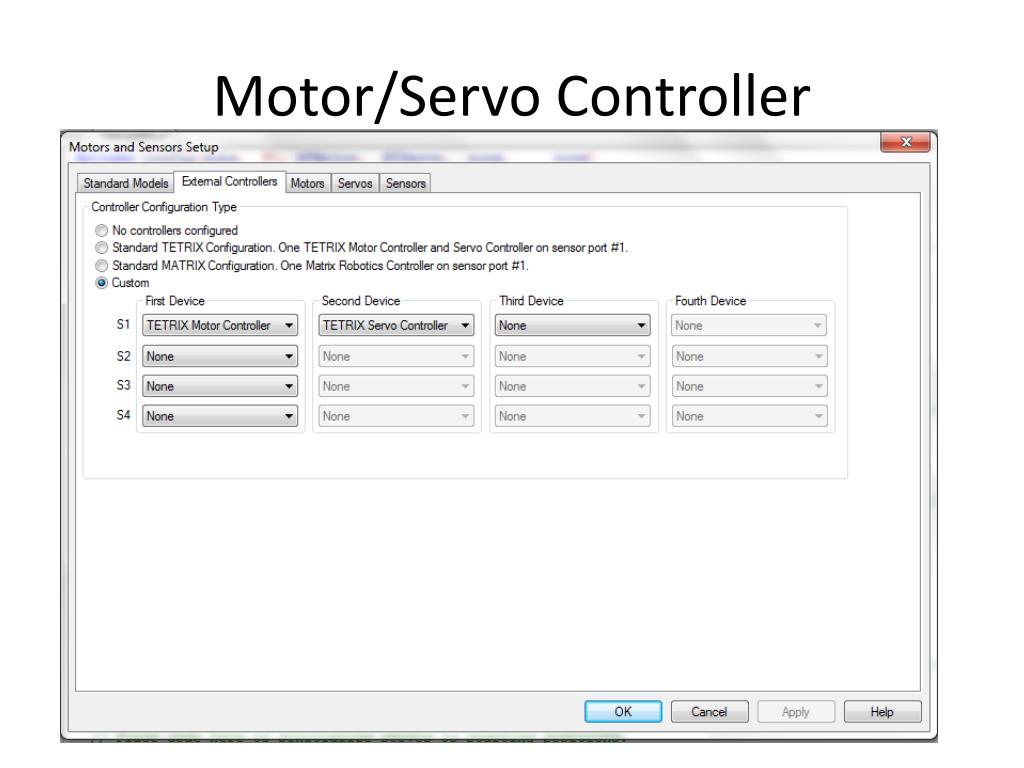Image resolution: width=1024 pixels, height=768 pixels.
Task: Click the S3 Second Device dropdown
Action: pos(396,387)
